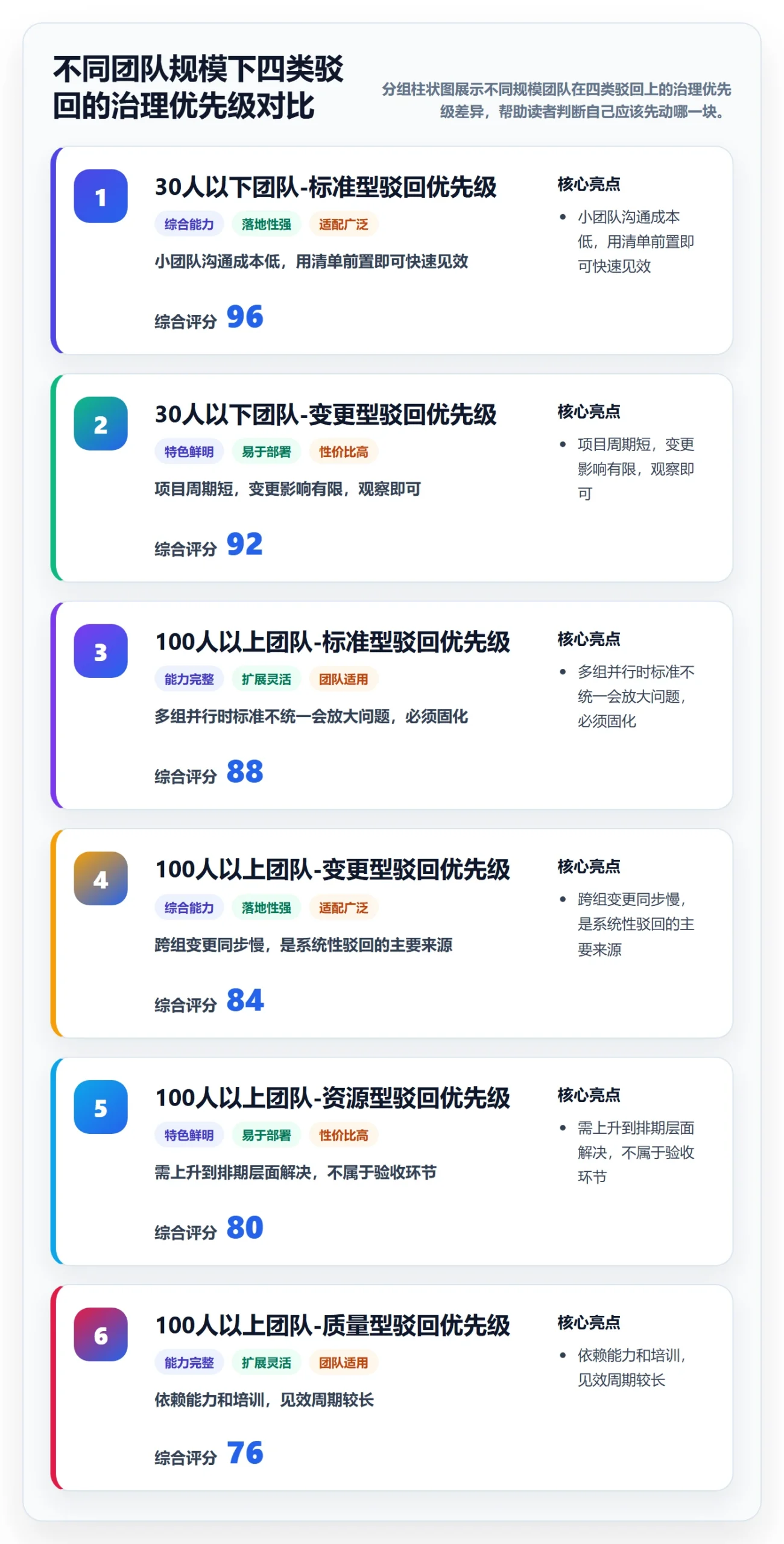Click the 扩展灵活 tag in card 3

tap(267, 679)
